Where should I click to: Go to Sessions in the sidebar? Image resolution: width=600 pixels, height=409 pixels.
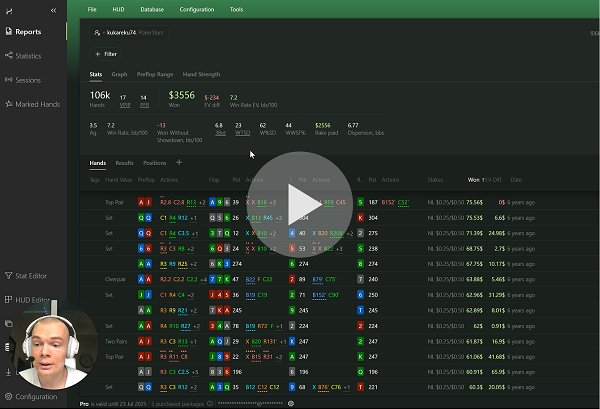(x=28, y=80)
